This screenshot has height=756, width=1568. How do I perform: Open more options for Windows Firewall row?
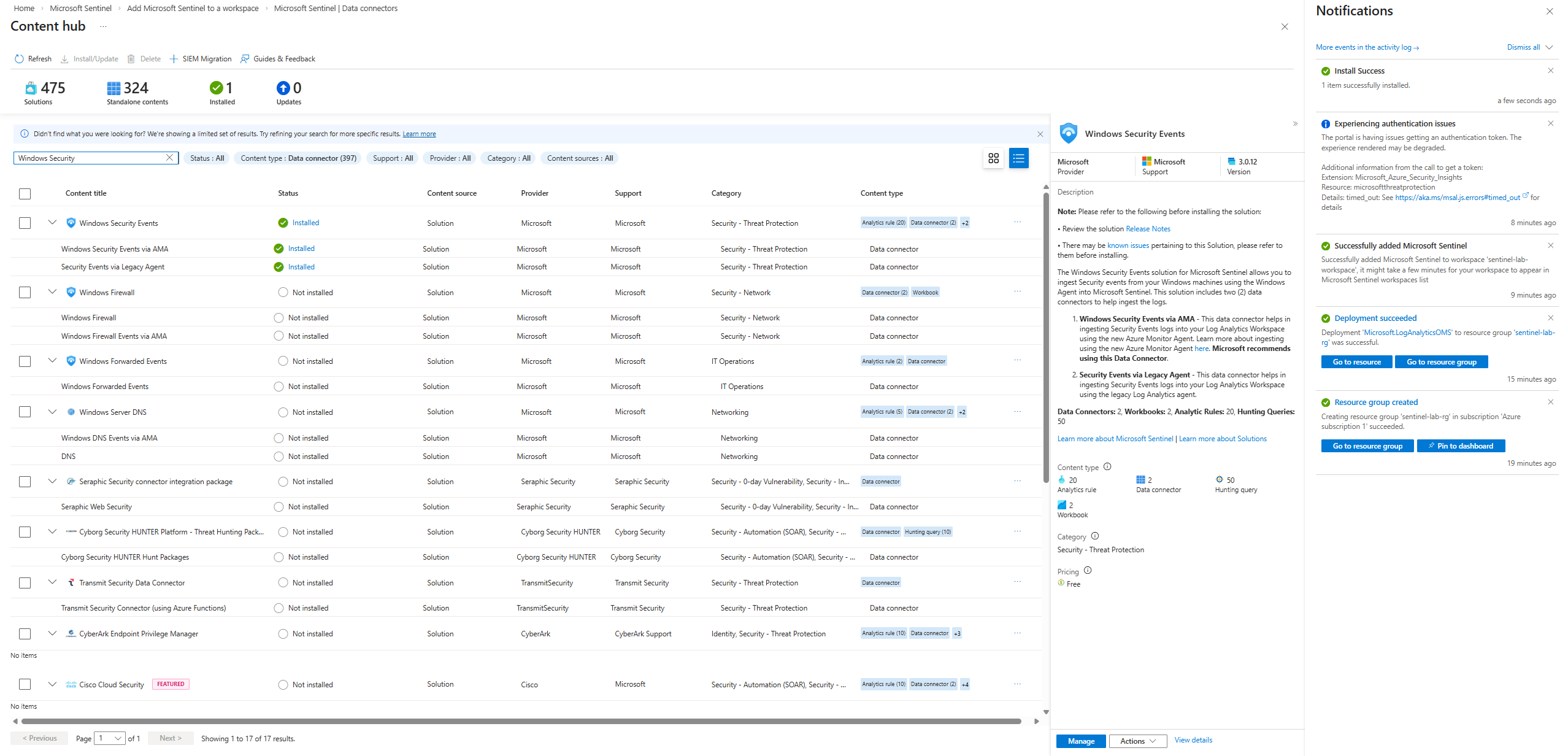(x=1017, y=291)
